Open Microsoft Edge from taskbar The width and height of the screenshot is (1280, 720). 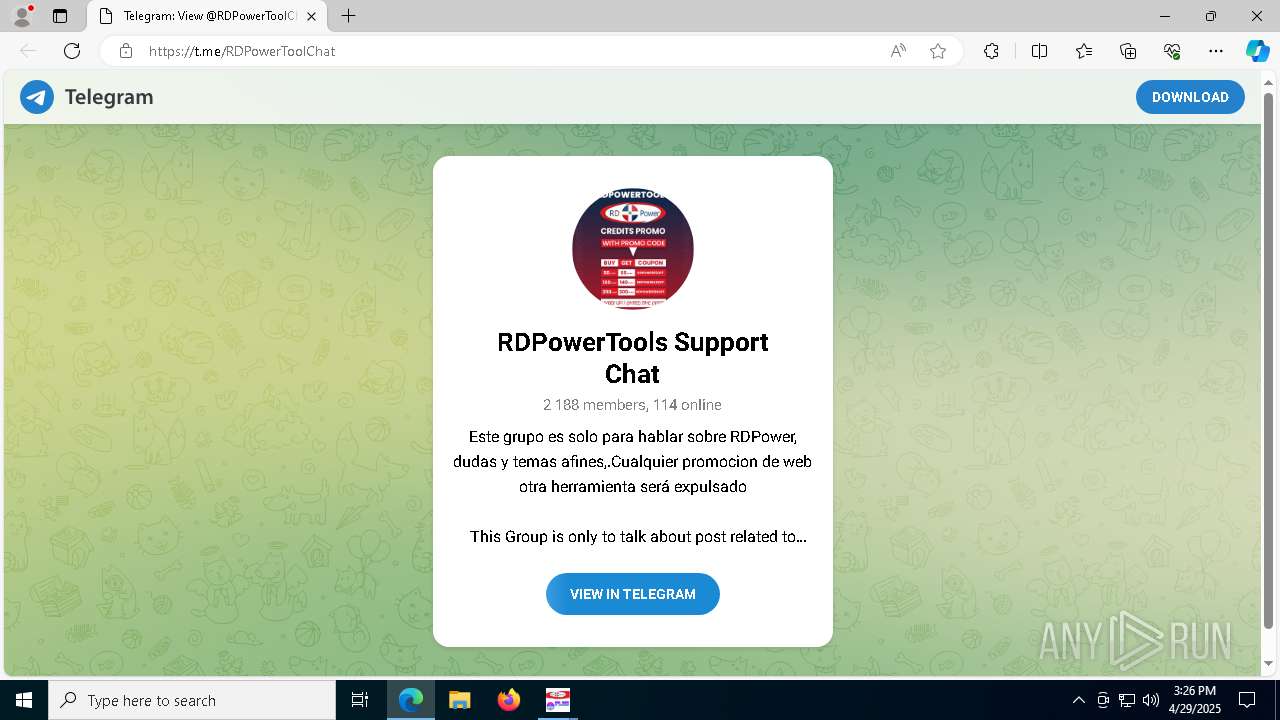(411, 700)
